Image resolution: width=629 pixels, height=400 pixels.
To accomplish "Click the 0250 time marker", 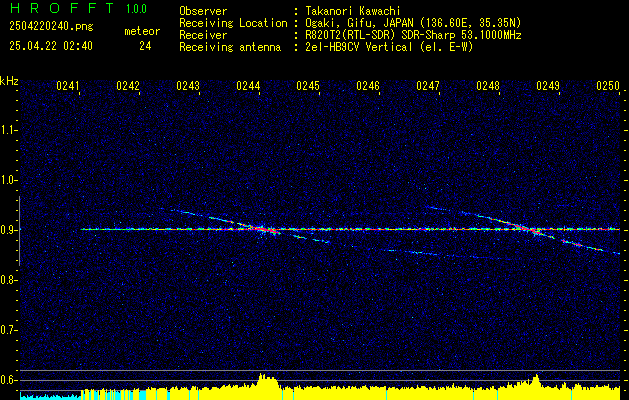I will click(x=608, y=86).
